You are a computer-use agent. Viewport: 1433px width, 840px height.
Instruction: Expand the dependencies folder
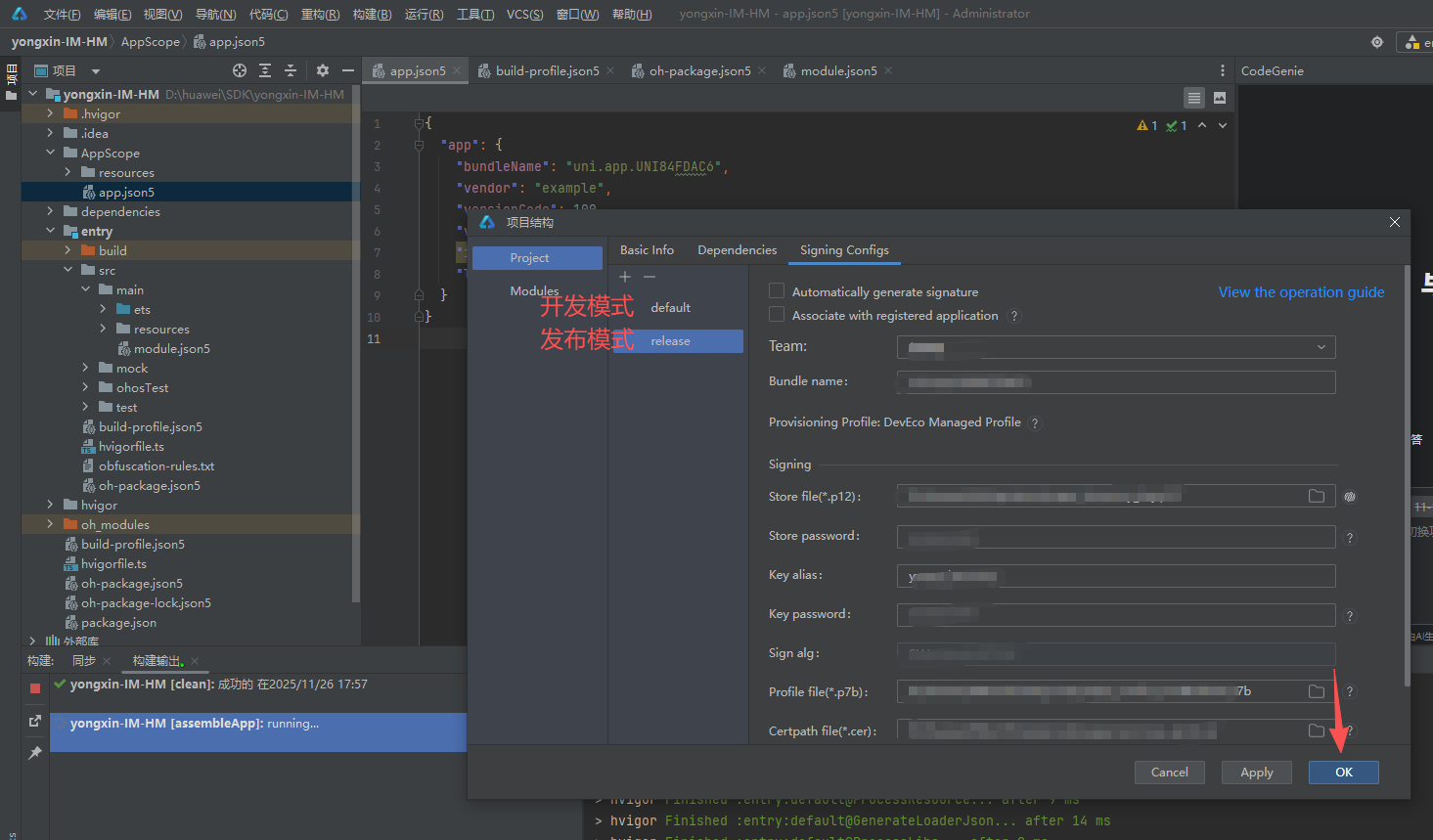click(50, 211)
